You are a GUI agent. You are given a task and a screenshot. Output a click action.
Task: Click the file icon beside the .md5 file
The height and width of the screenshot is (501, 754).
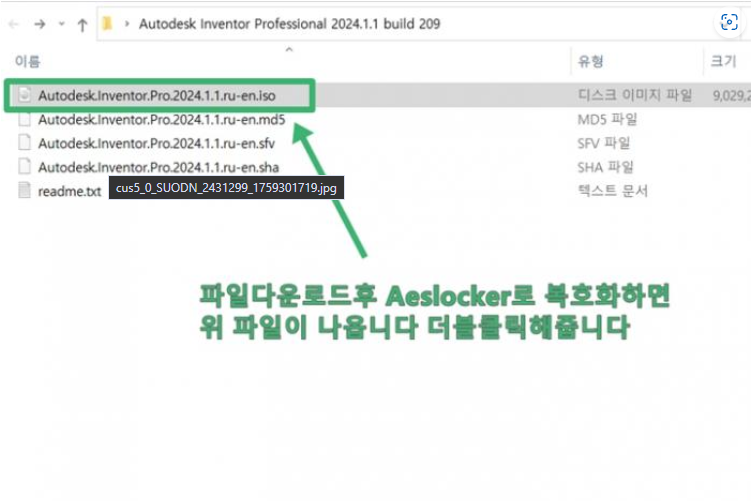tap(25, 120)
